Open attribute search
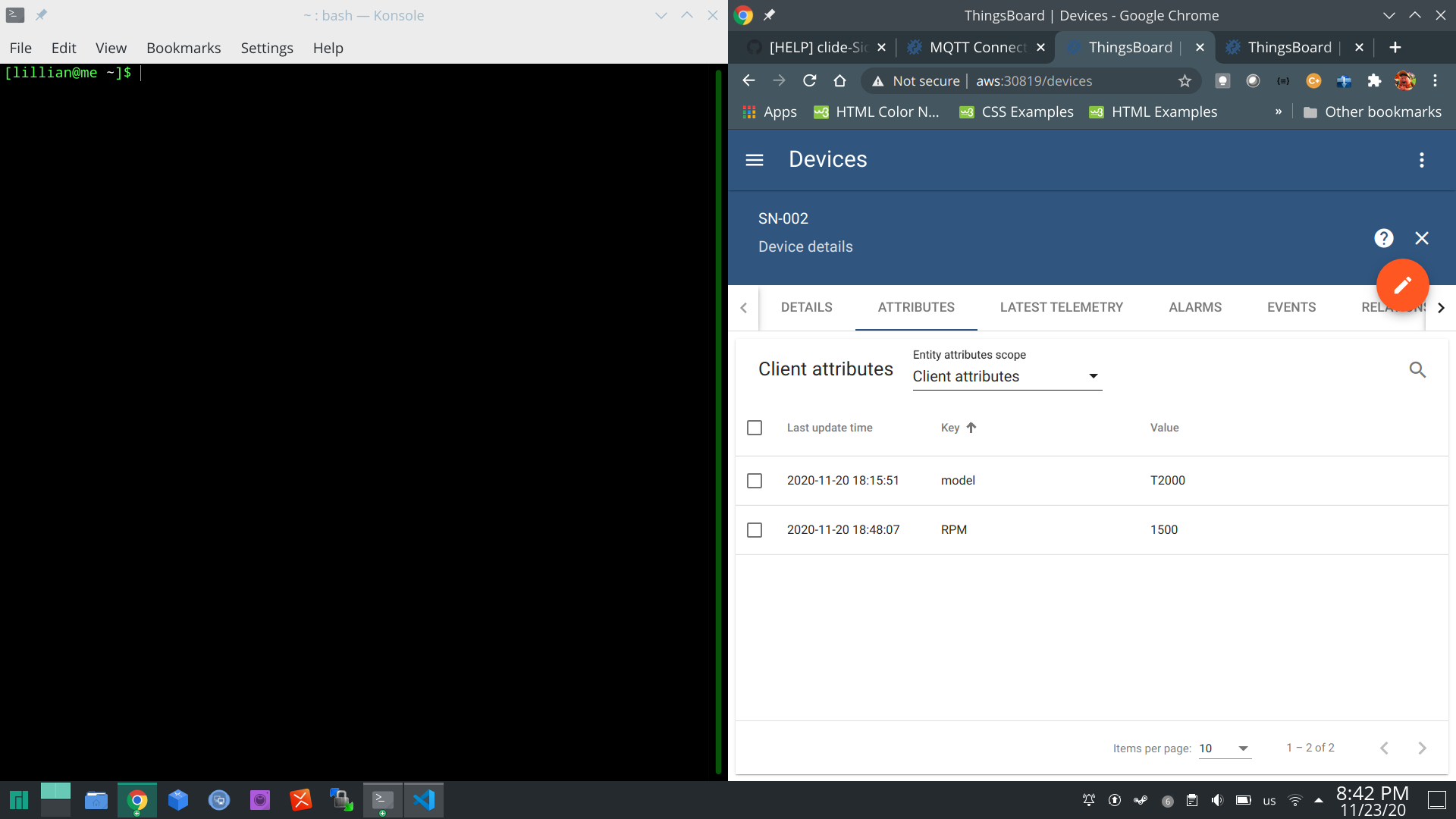The width and height of the screenshot is (1456, 819). pos(1417,369)
